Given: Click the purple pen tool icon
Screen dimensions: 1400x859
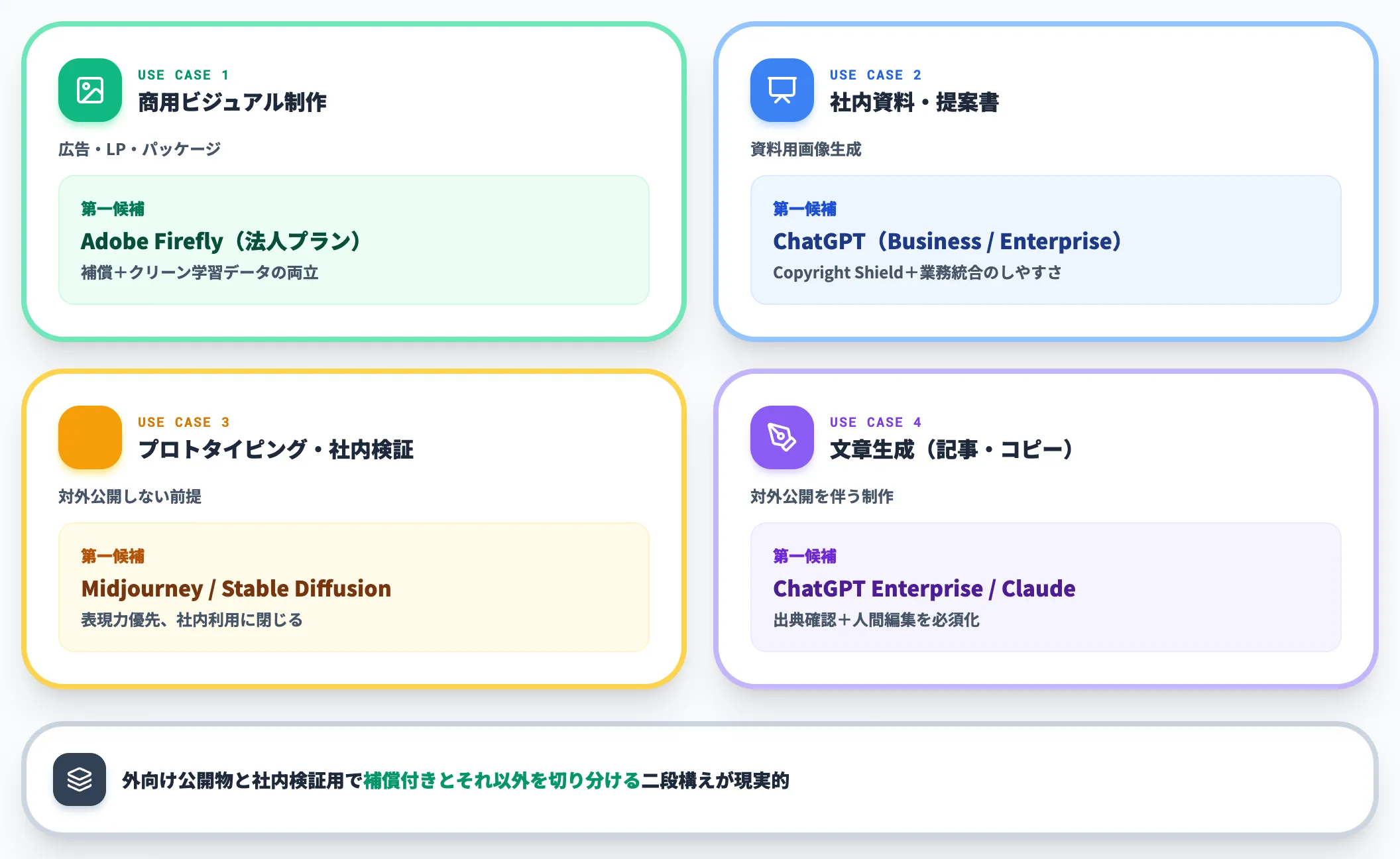Looking at the screenshot, I should click(x=782, y=437).
